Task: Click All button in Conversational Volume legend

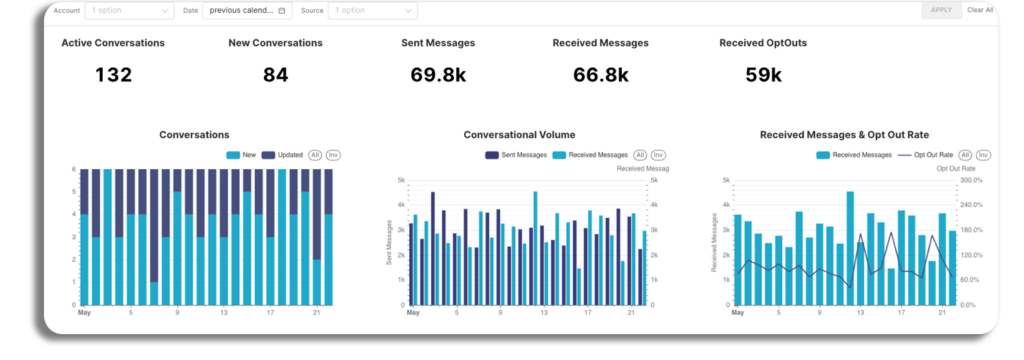Action: point(640,155)
